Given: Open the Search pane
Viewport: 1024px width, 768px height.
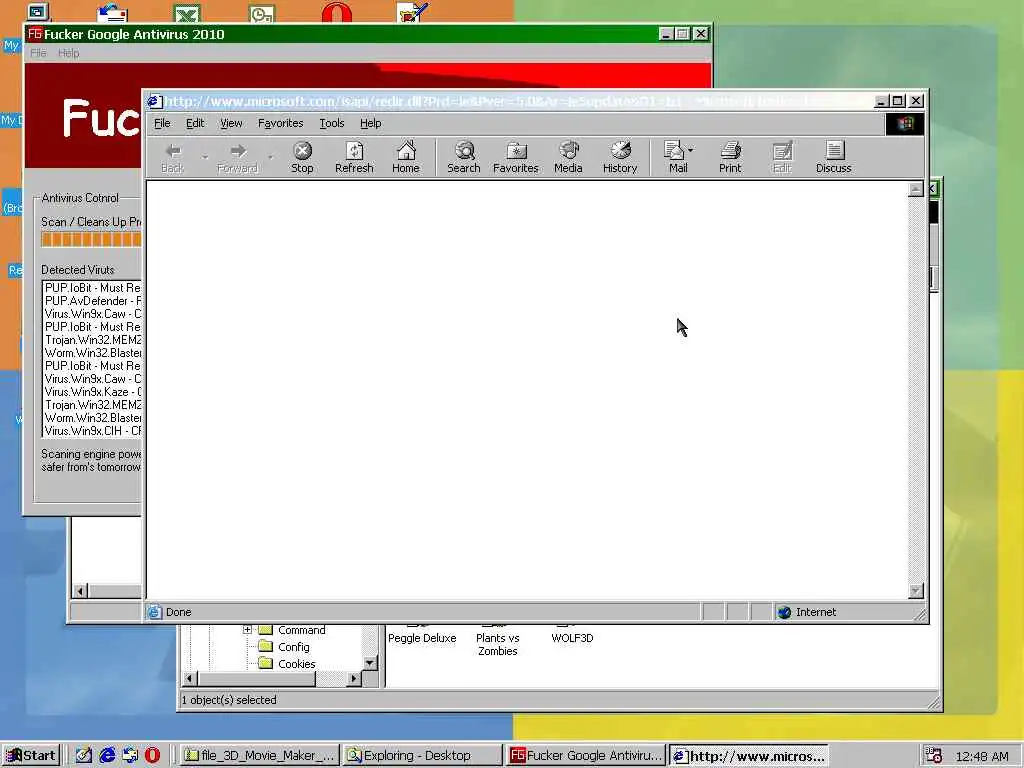Looking at the screenshot, I should click(x=464, y=157).
